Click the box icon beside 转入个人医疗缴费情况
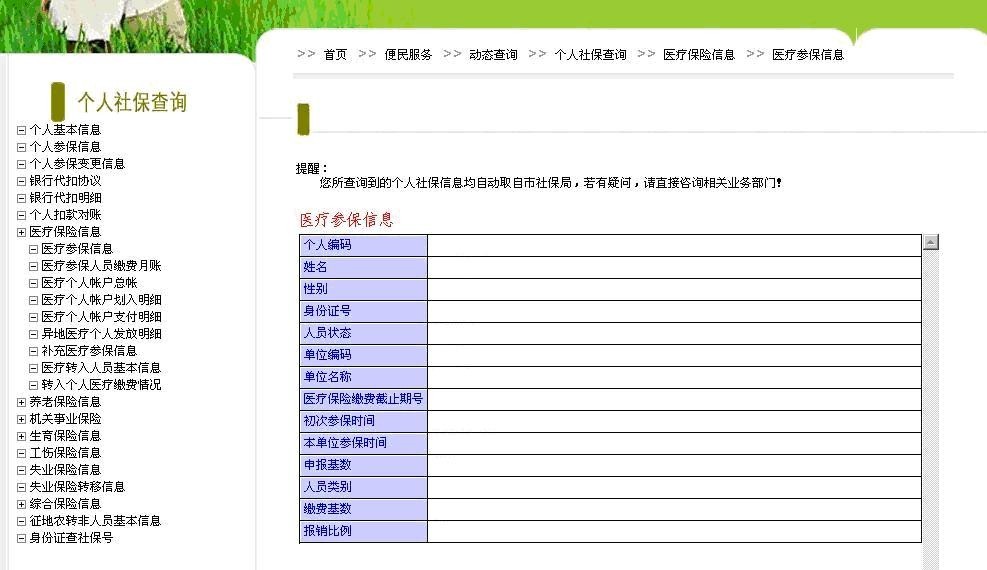Viewport: 987px width, 570px height. [34, 385]
